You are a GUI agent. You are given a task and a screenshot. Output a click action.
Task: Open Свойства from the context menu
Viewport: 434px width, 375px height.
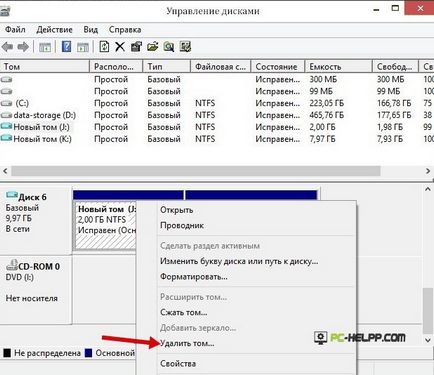(x=178, y=363)
